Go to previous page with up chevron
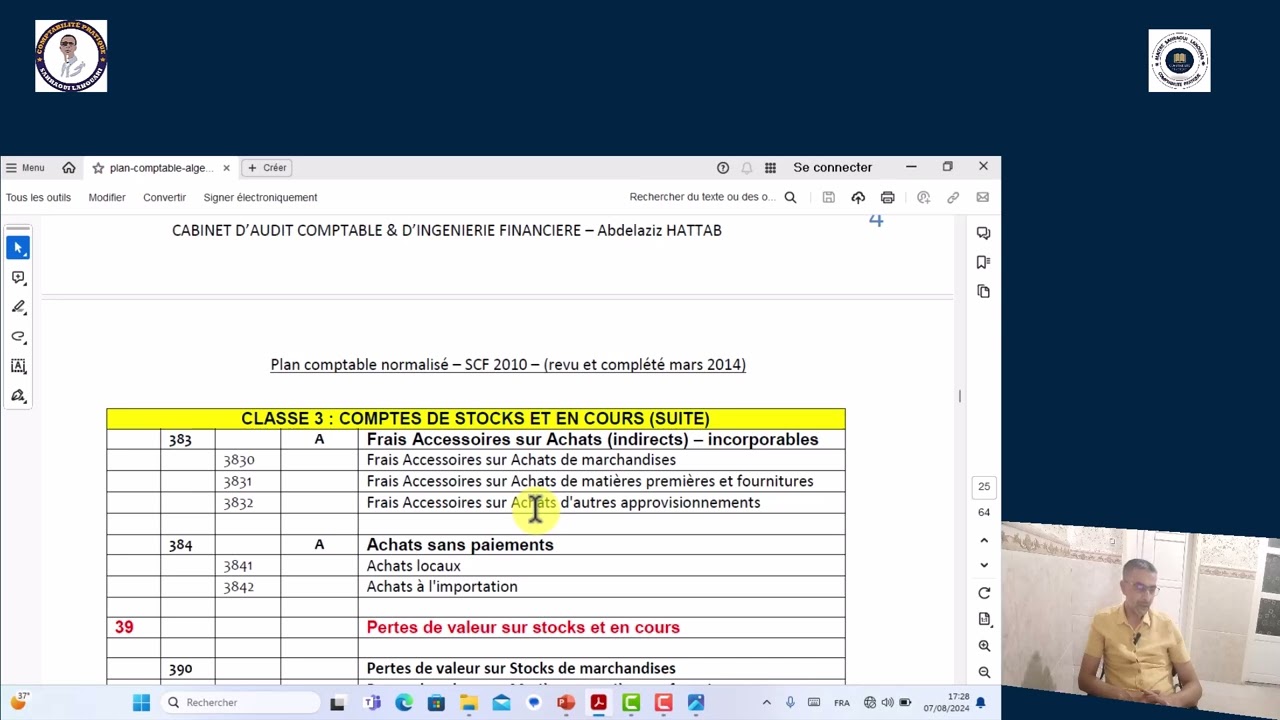Image resolution: width=1280 pixels, height=720 pixels. click(x=984, y=540)
